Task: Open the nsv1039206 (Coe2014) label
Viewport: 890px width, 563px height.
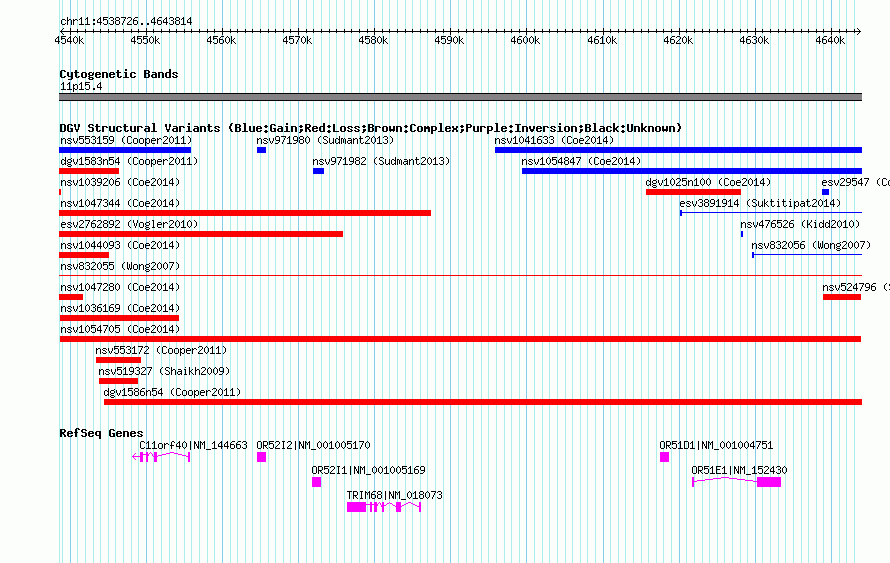Action: (x=120, y=182)
